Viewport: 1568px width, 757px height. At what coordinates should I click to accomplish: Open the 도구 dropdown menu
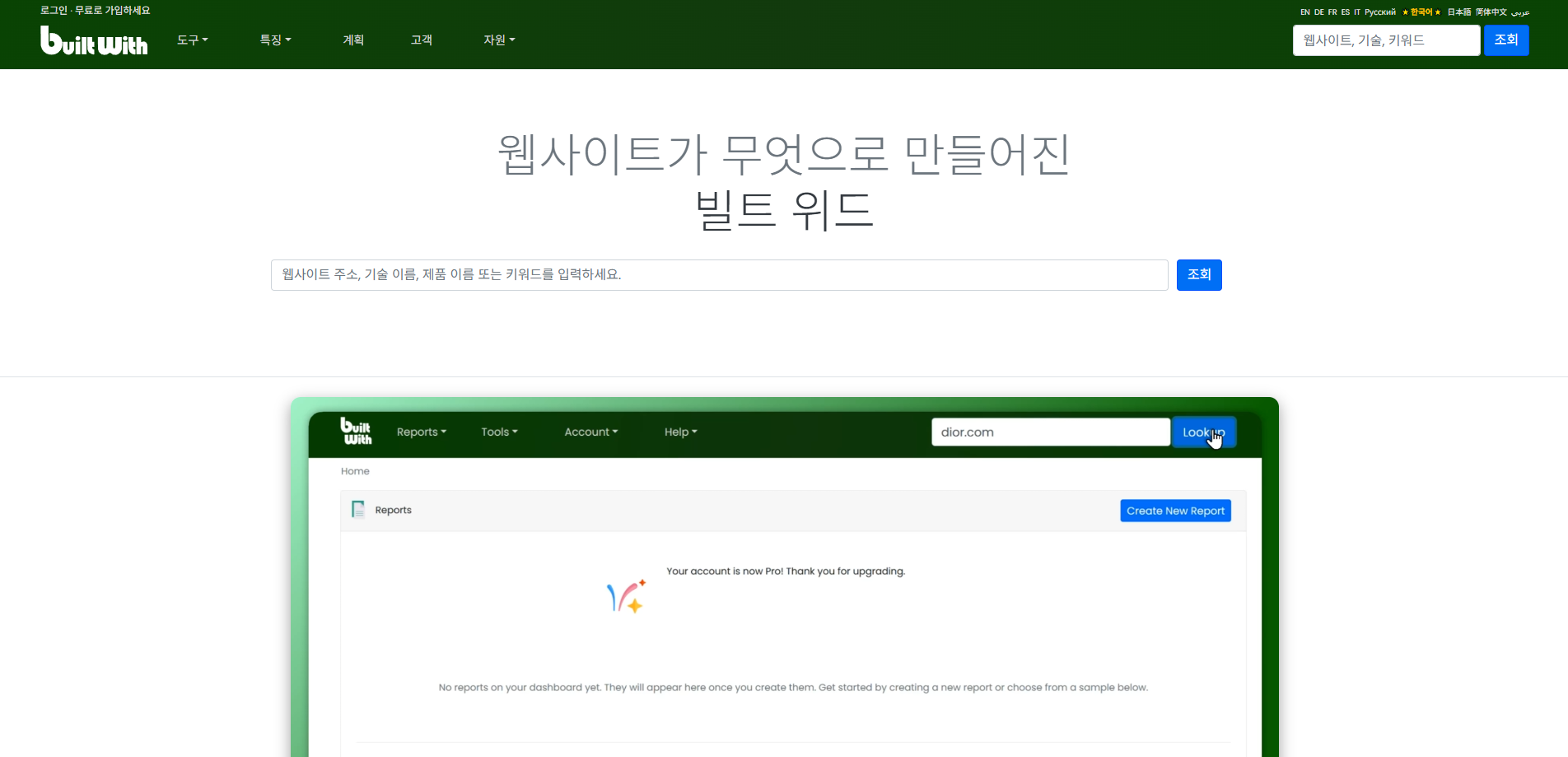coord(193,40)
